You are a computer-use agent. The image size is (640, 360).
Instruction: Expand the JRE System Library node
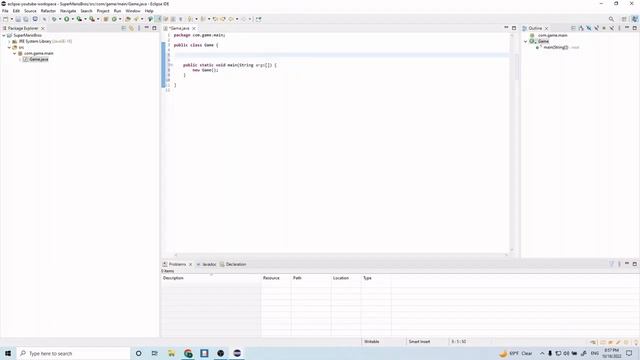tap(9, 42)
